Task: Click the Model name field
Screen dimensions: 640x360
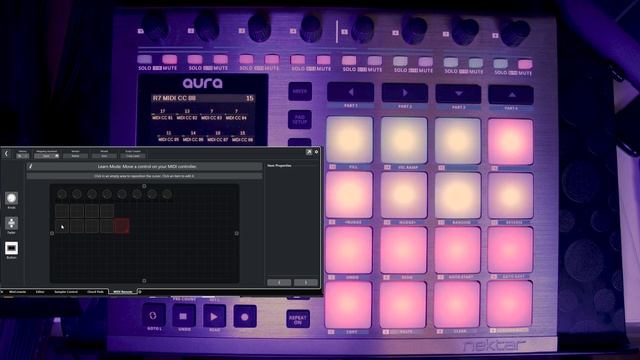Action: (x=104, y=156)
